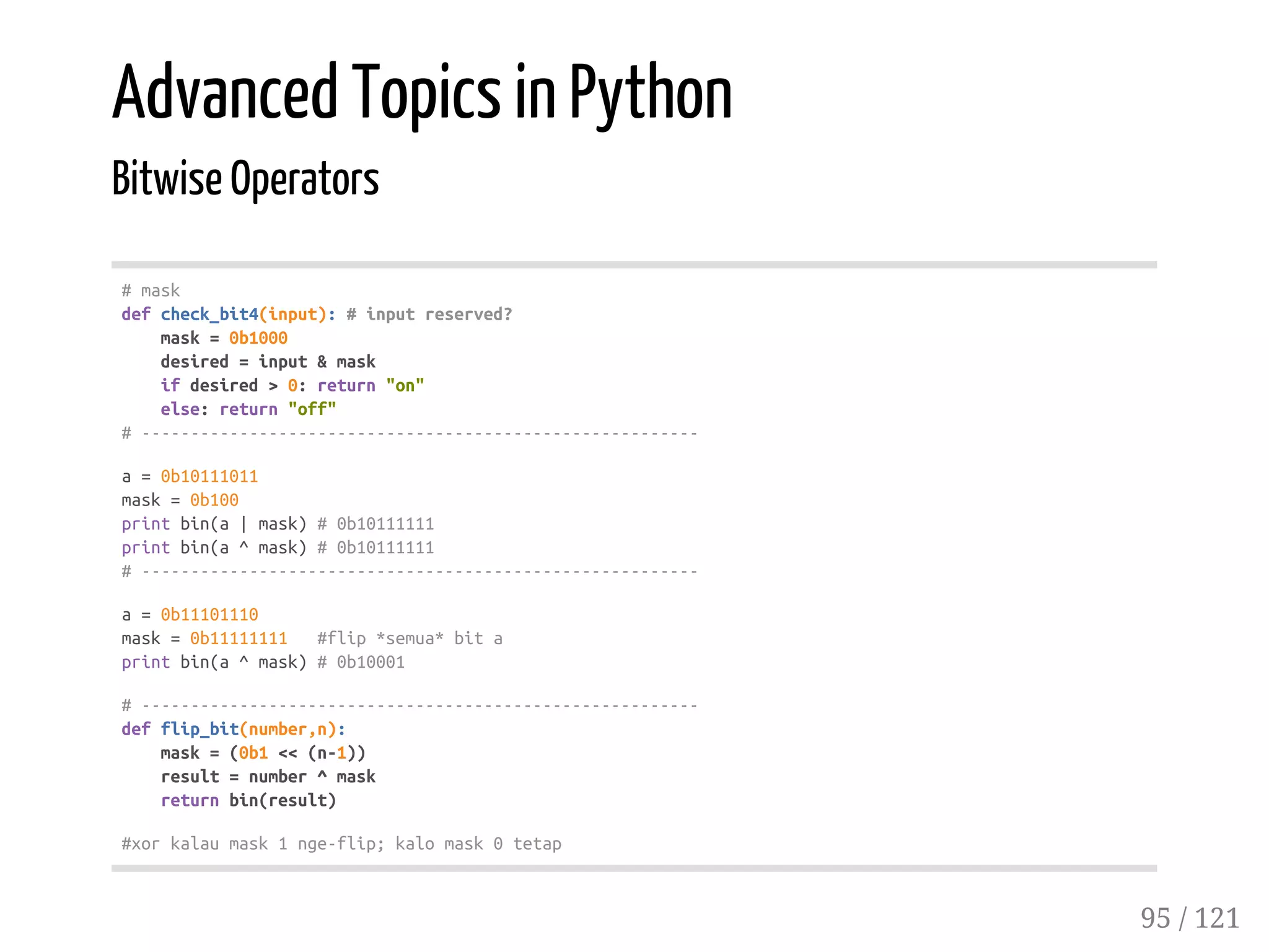This screenshot has height=952, width=1269.
Task: Click the 'mask = (0b1 << (n-1))' line
Action: coord(263,753)
